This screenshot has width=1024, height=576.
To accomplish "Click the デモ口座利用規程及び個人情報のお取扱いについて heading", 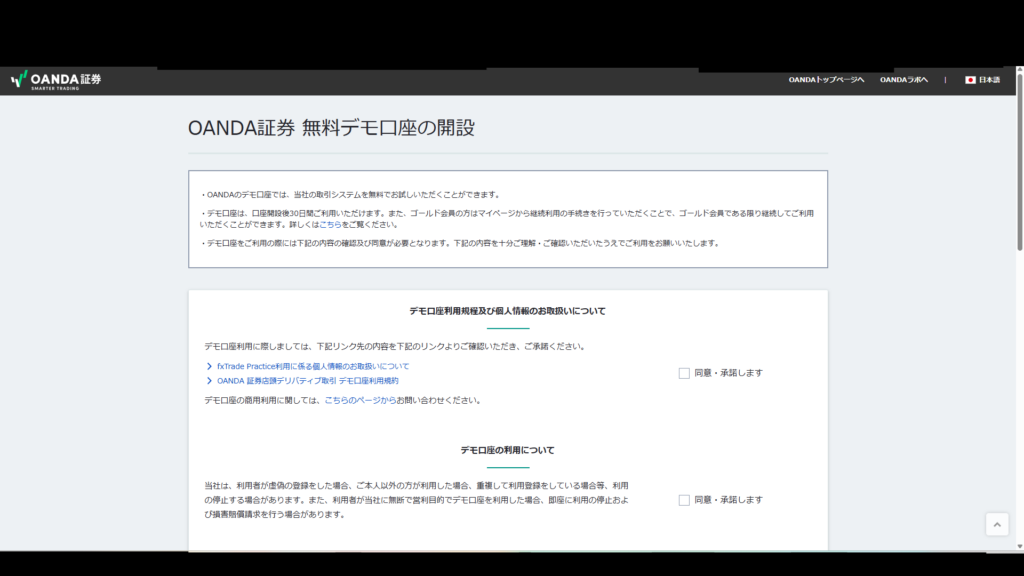I will coord(507,312).
